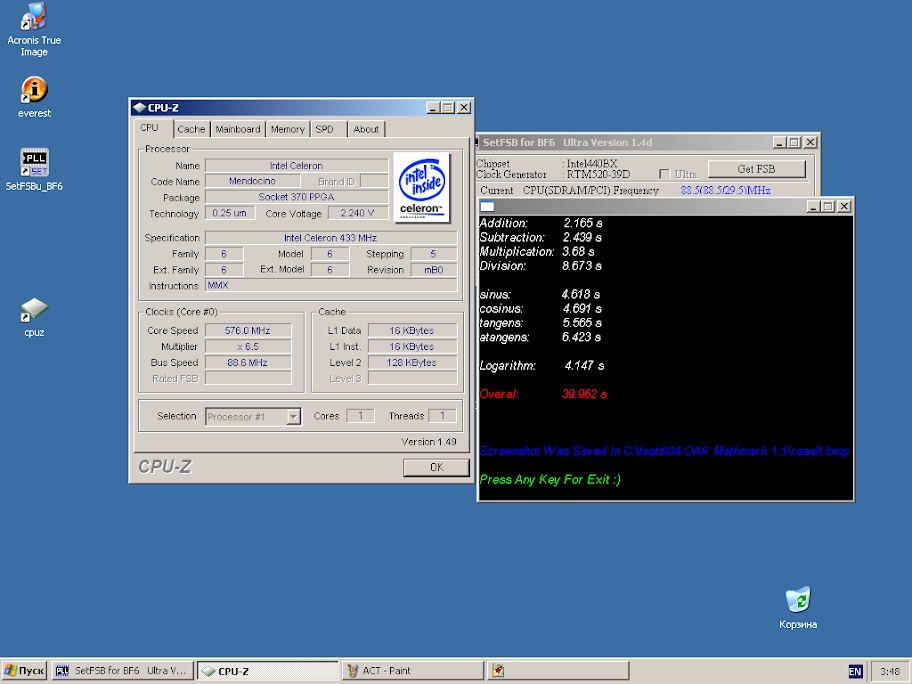Click the Get FSB button
The width and height of the screenshot is (912, 684).
tap(757, 169)
